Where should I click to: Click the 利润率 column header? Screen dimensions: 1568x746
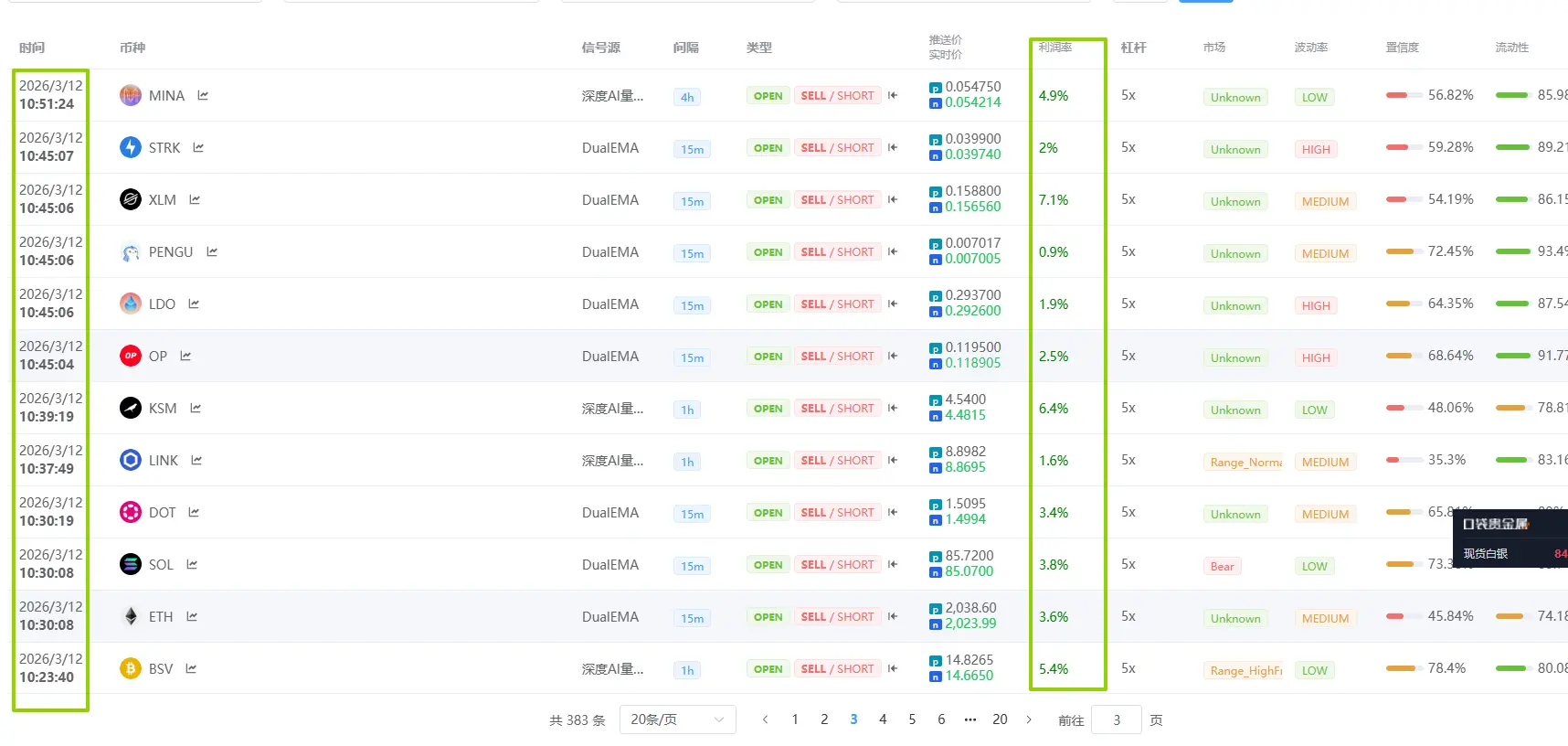(x=1055, y=48)
